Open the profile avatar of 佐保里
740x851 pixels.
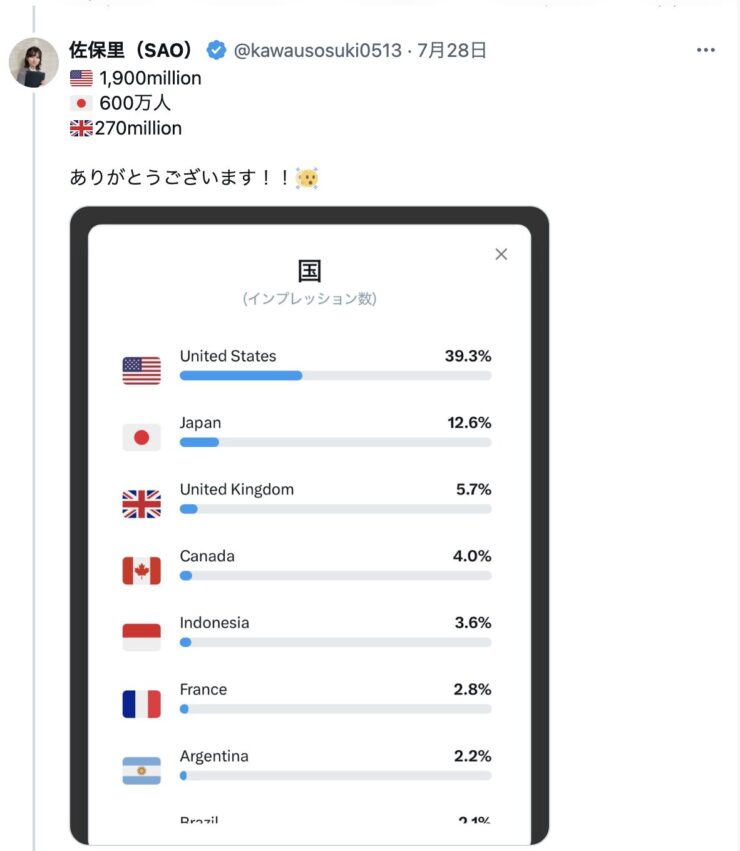pos(34,63)
